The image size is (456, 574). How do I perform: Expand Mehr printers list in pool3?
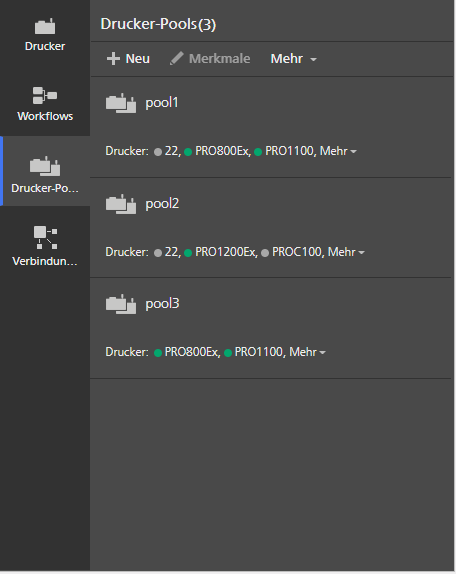pyautogui.click(x=307, y=352)
